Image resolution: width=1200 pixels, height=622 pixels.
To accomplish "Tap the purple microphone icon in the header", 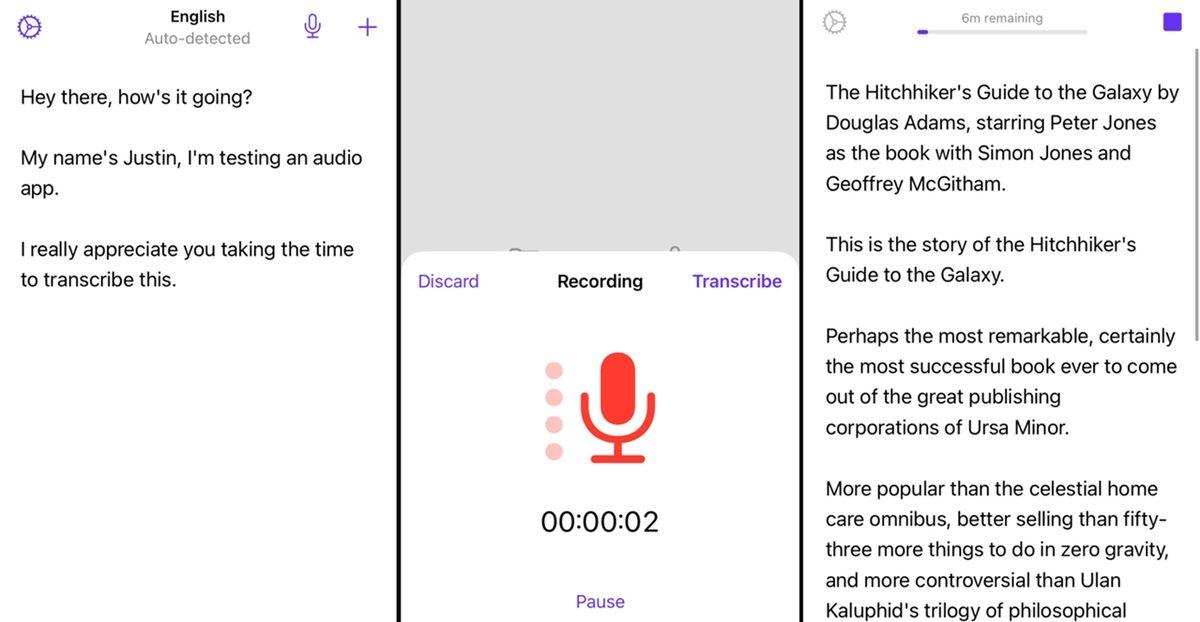I will click(312, 27).
